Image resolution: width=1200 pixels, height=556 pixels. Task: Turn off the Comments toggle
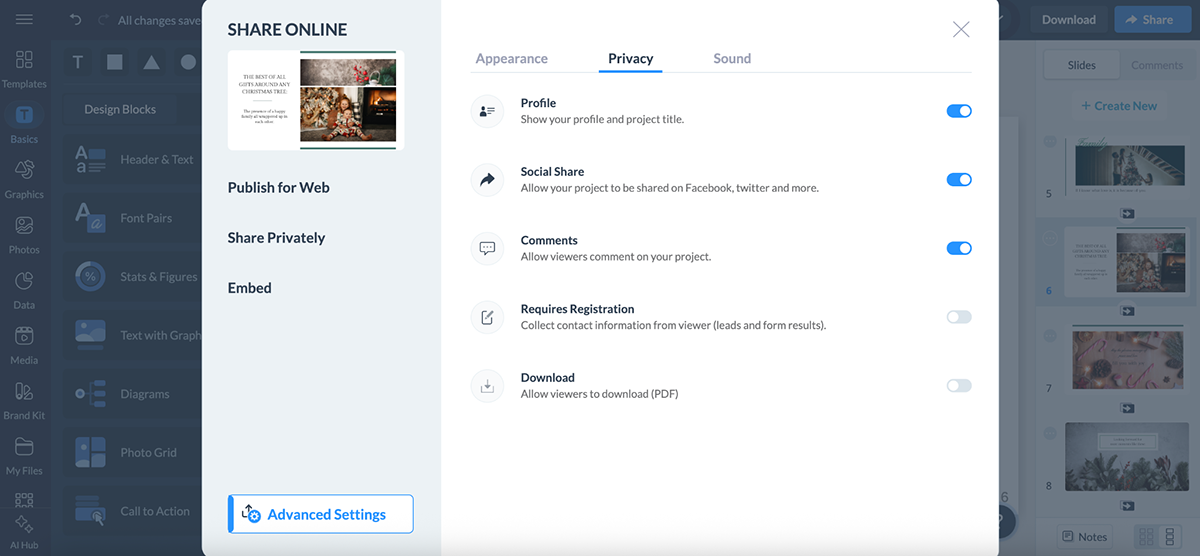pyautogui.click(x=958, y=248)
